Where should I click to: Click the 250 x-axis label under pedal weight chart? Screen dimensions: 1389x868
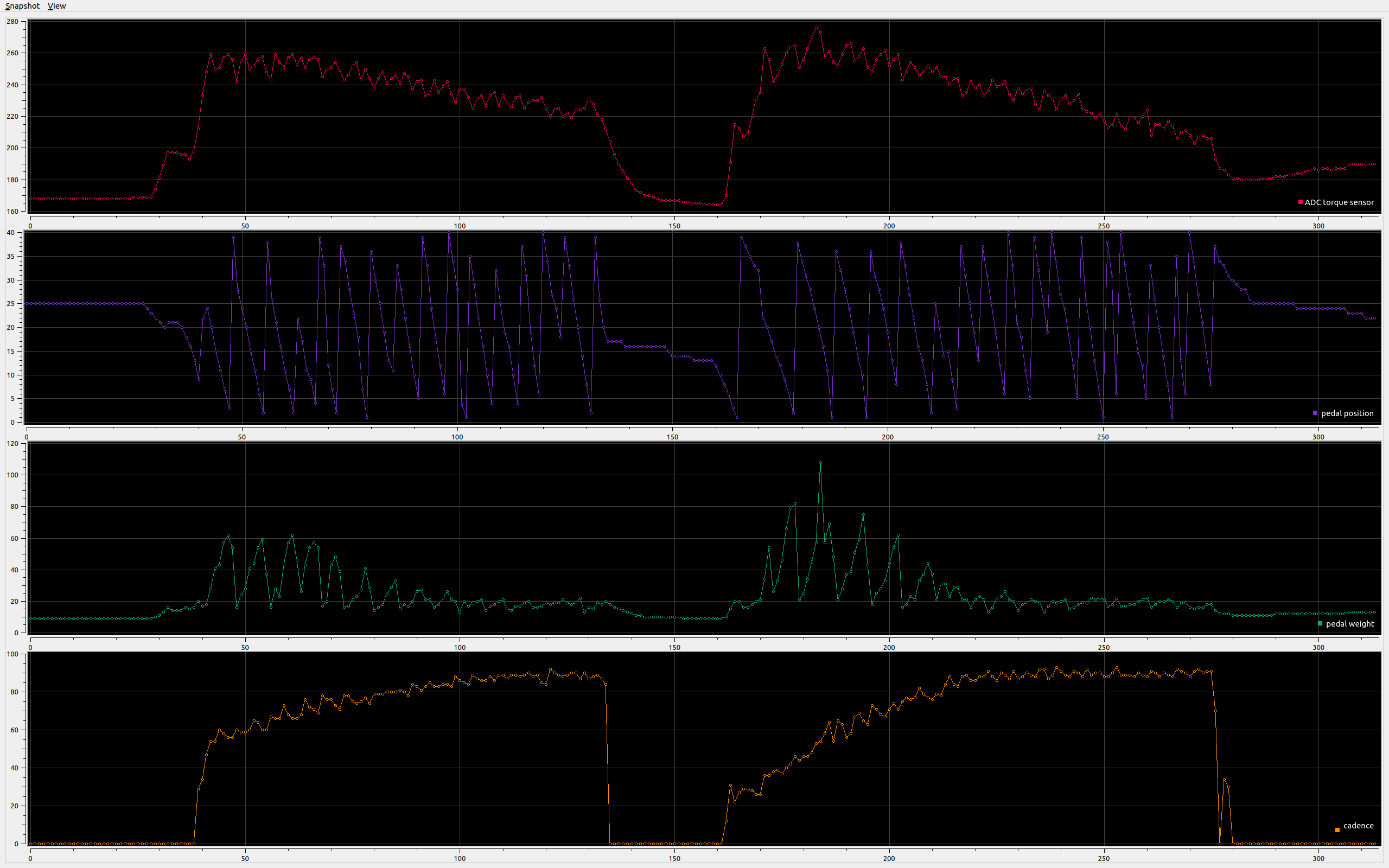1104,648
